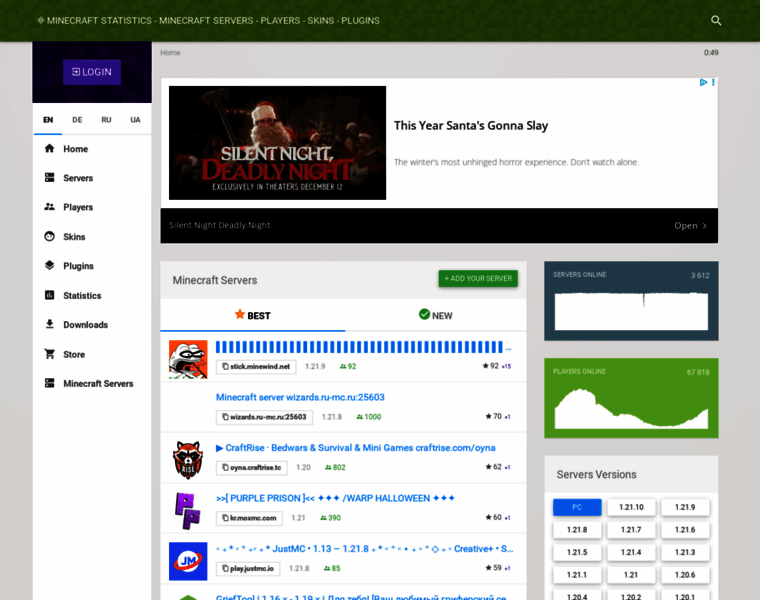Filter by version 1.21.4
Viewport: 760px width, 600px height.
tap(631, 552)
